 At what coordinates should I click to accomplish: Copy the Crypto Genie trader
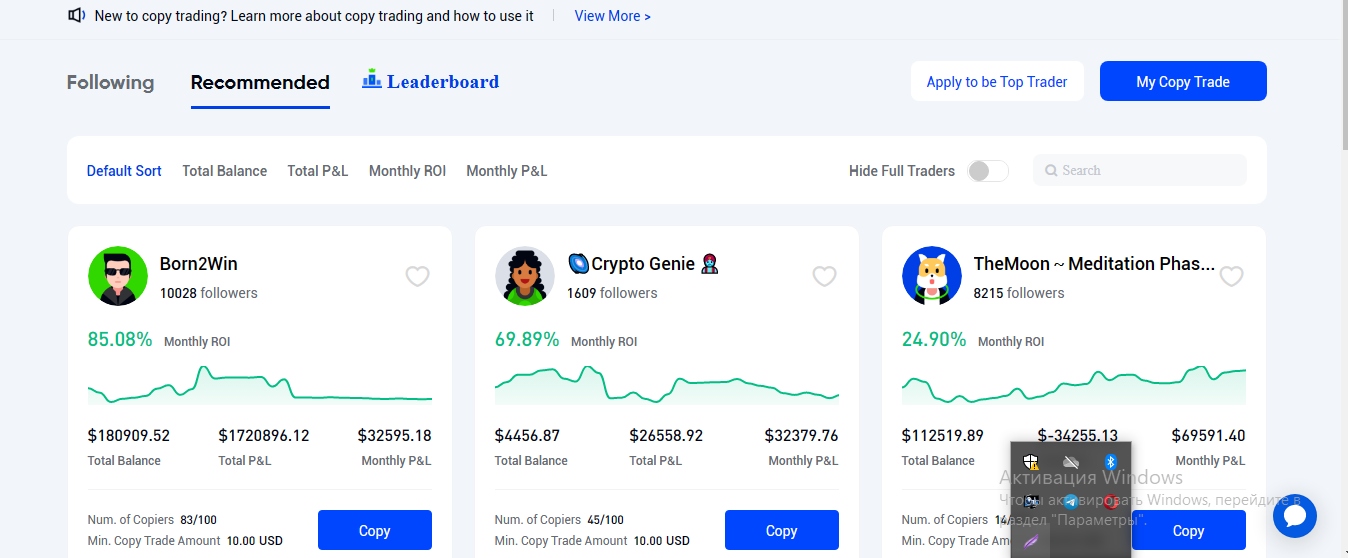pos(782,530)
